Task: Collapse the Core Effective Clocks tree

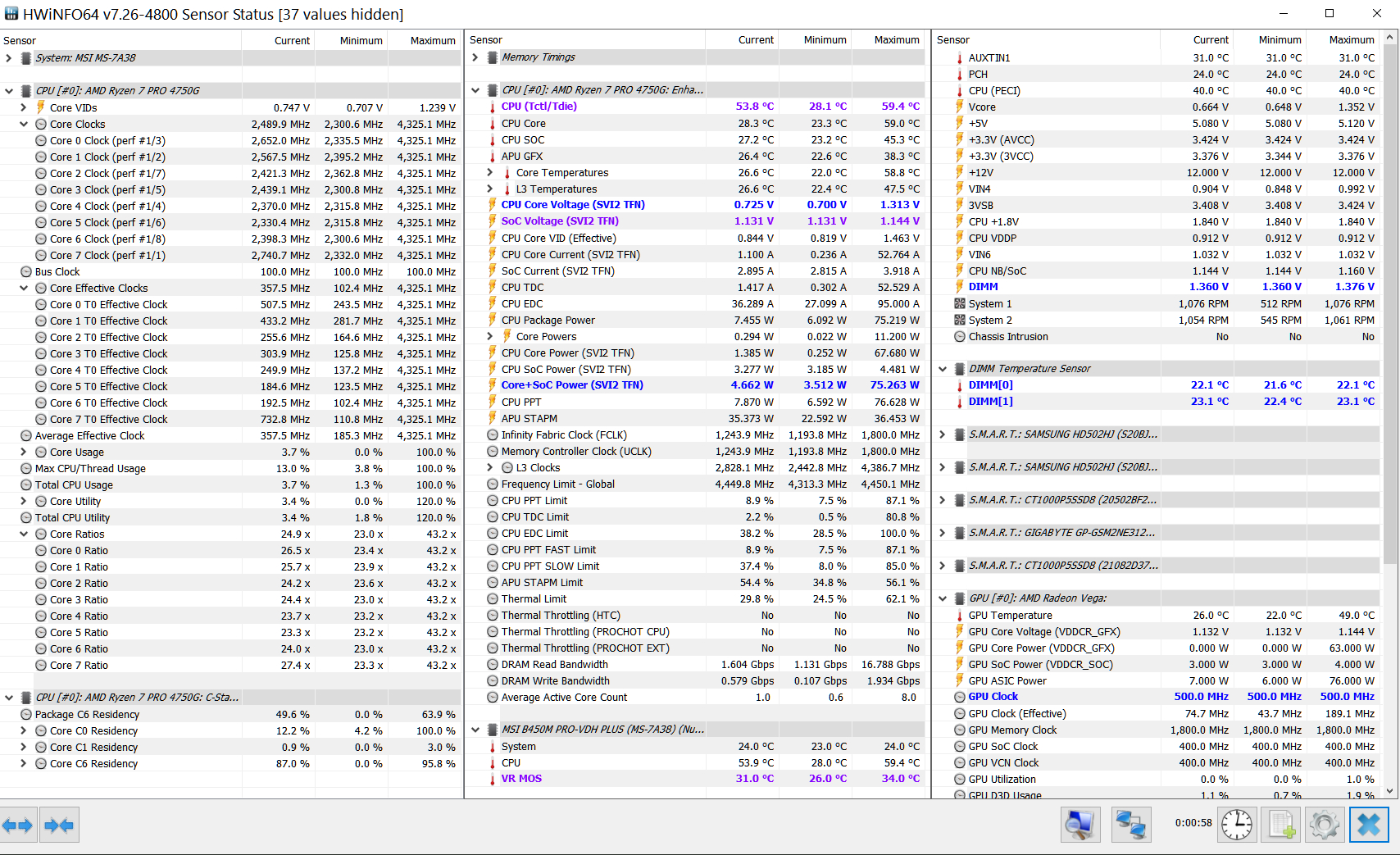Action: click(x=24, y=288)
